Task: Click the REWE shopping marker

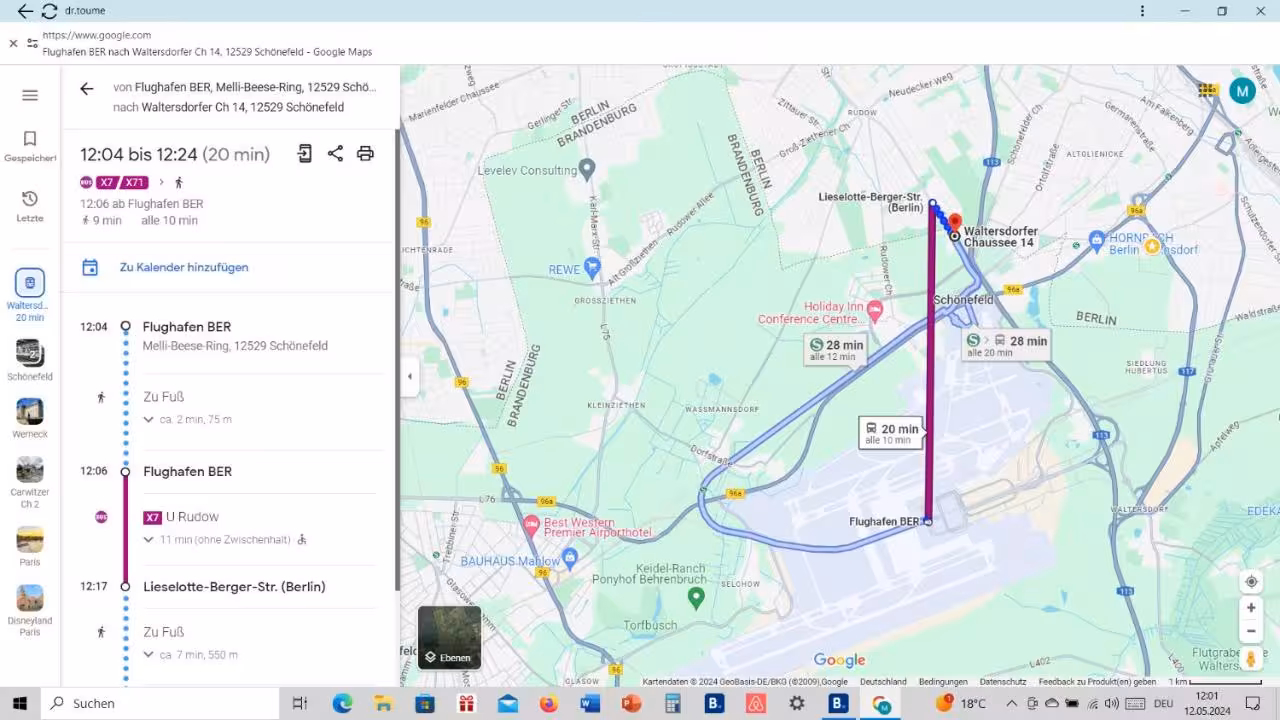Action: [x=592, y=267]
